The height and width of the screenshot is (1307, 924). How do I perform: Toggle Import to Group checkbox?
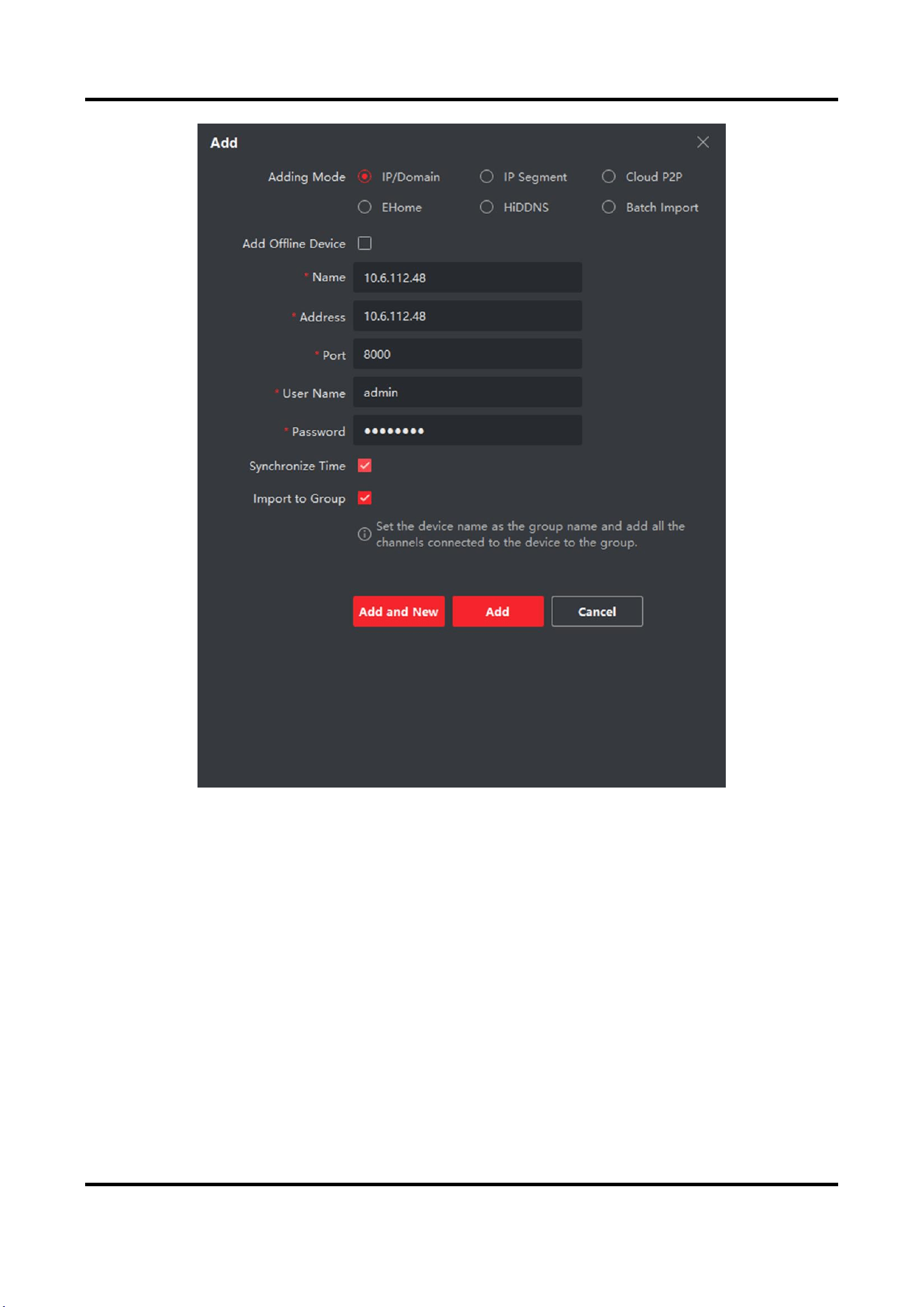coord(364,498)
